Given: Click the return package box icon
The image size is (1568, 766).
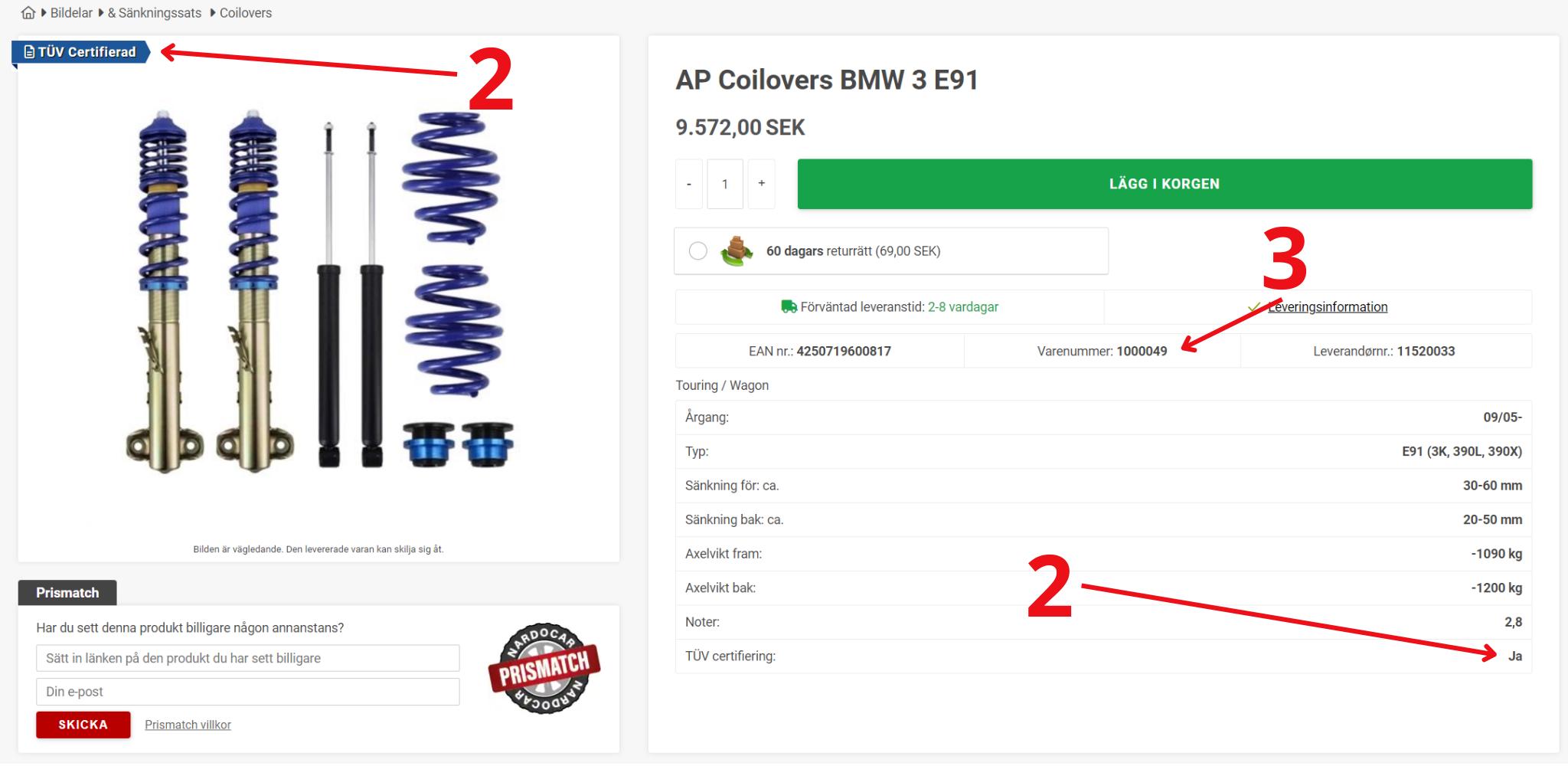Looking at the screenshot, I should coord(736,251).
